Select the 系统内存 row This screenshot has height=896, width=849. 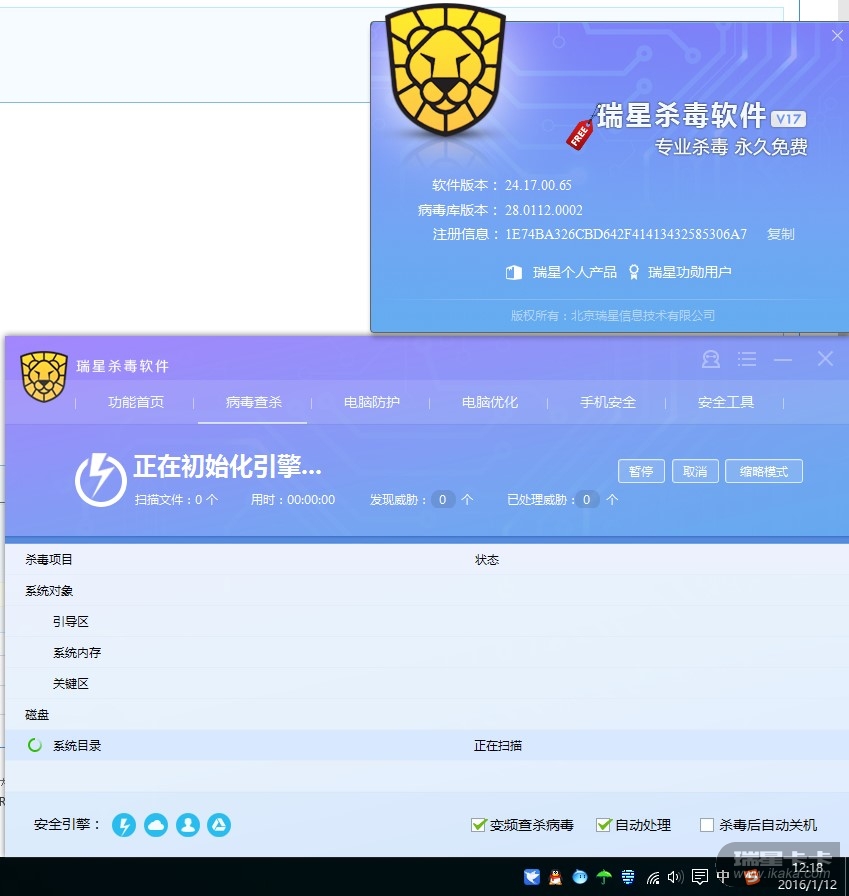coord(426,652)
